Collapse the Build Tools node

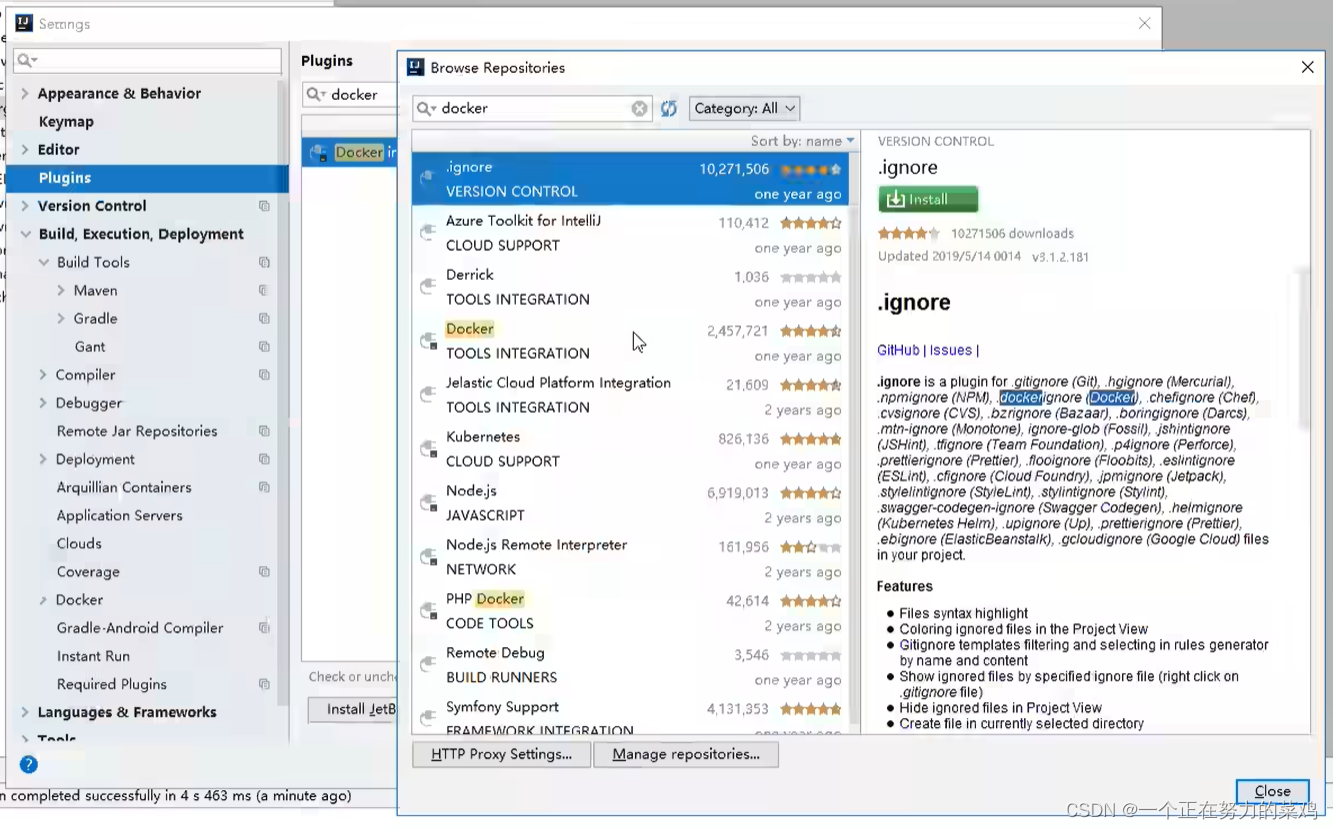43,262
